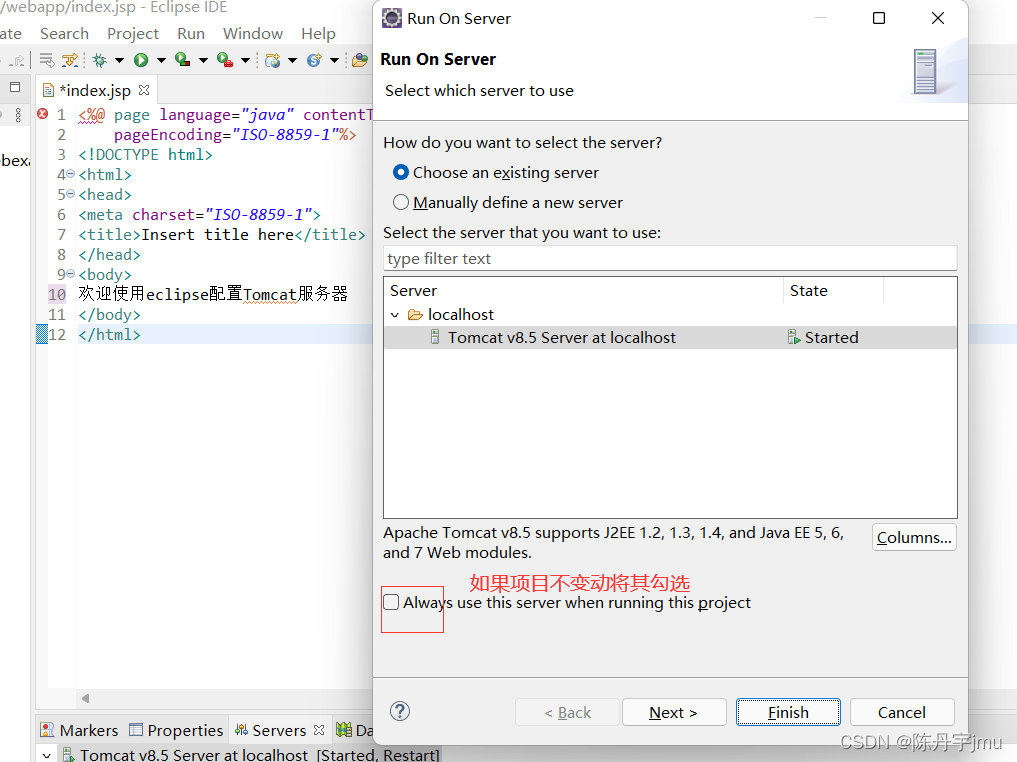
Task: Open the Debug dropdown arrow
Action: (x=119, y=61)
